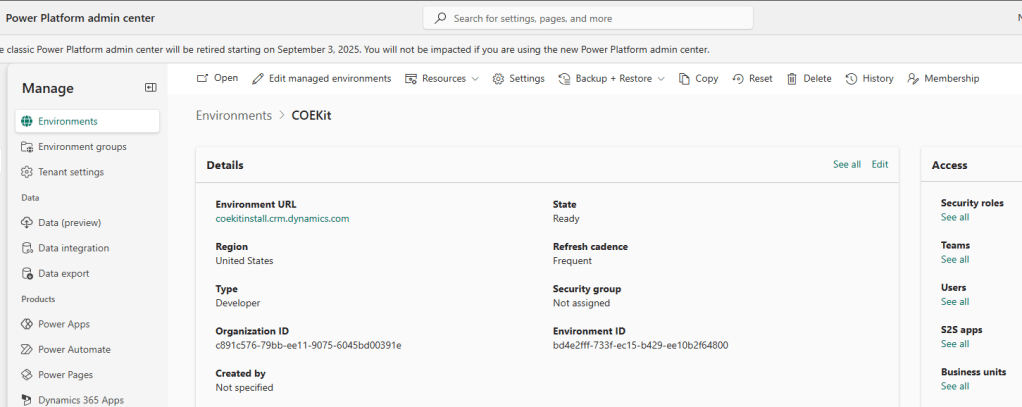Click the Delete trash icon

click(x=792, y=78)
